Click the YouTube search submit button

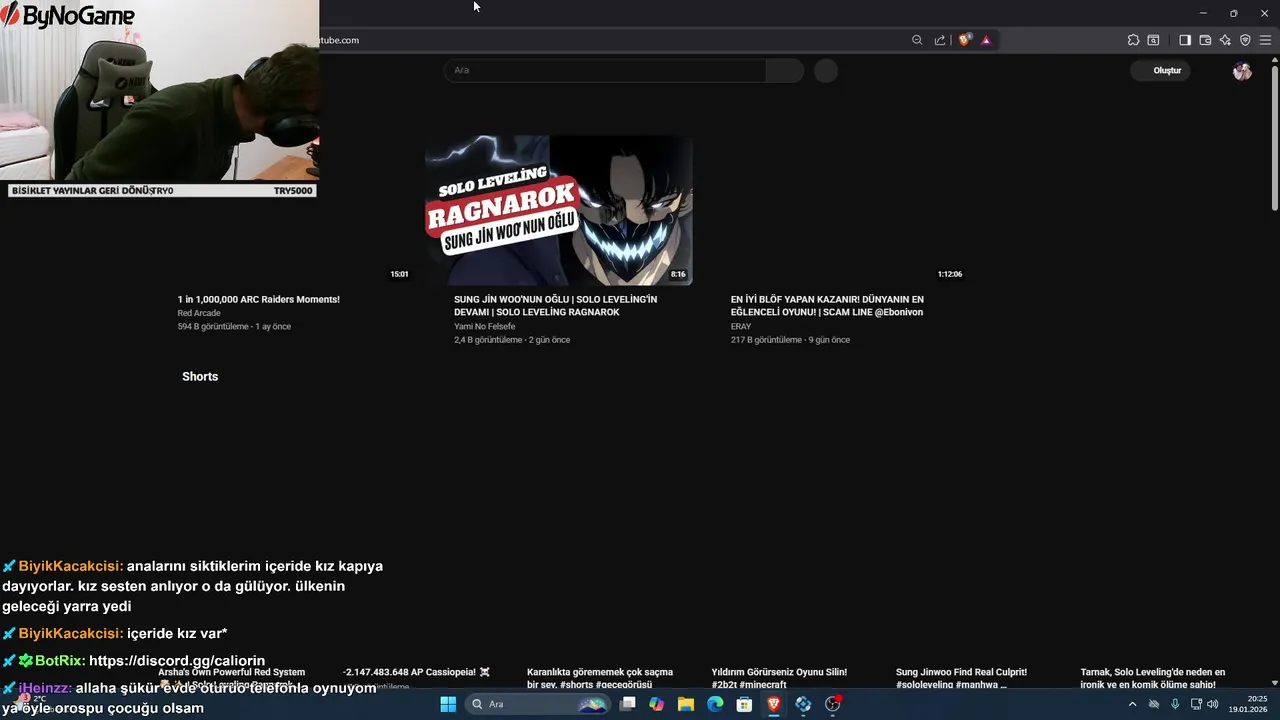(785, 70)
